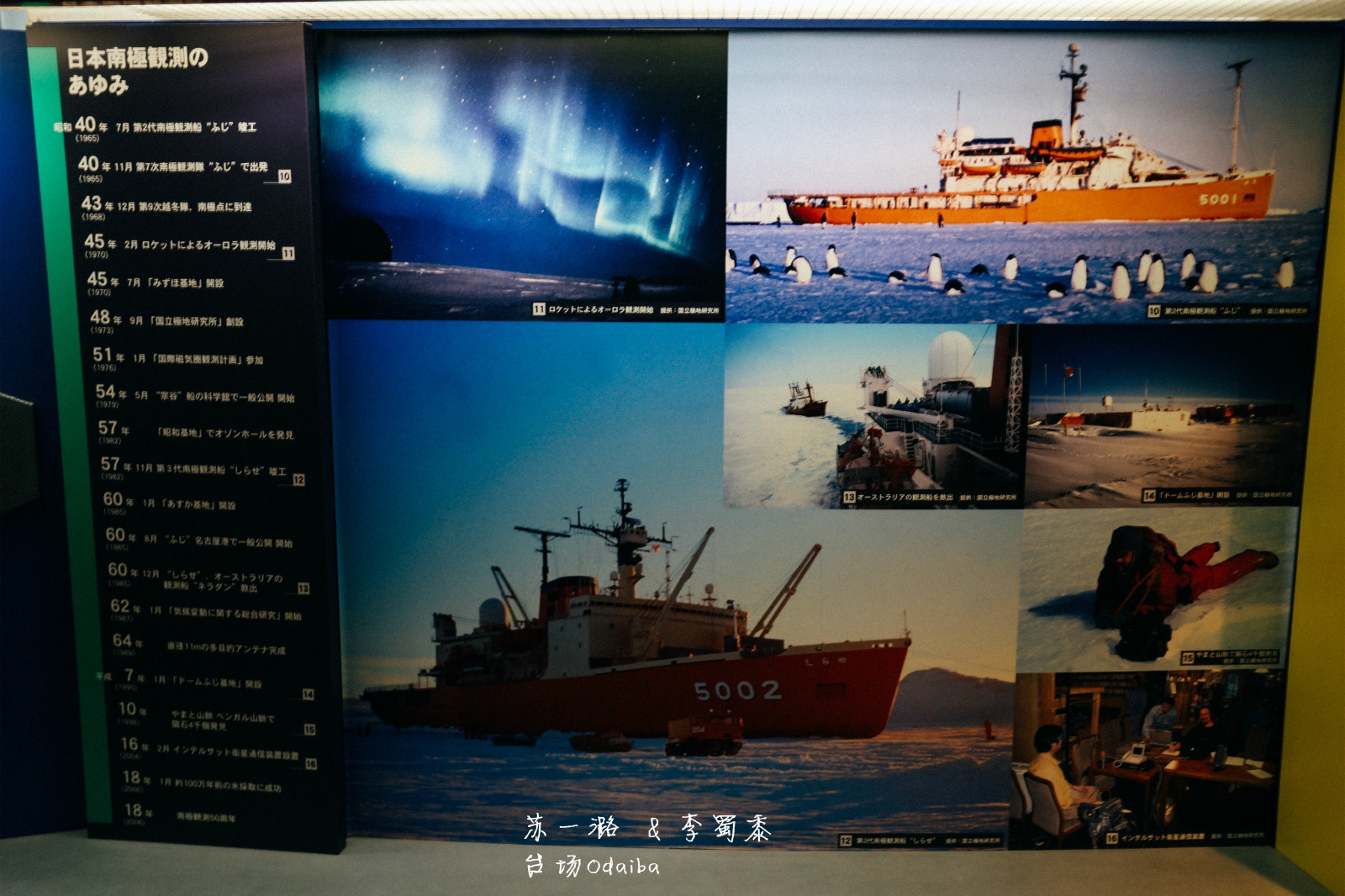Click the number 10 marker in the timeline
Image resolution: width=1345 pixels, height=896 pixels.
pos(284,177)
